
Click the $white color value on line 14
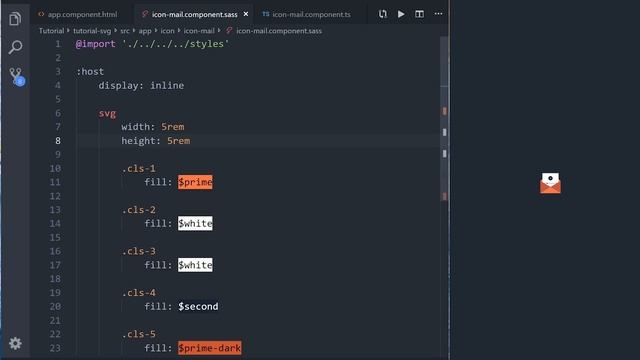pyautogui.click(x=195, y=224)
